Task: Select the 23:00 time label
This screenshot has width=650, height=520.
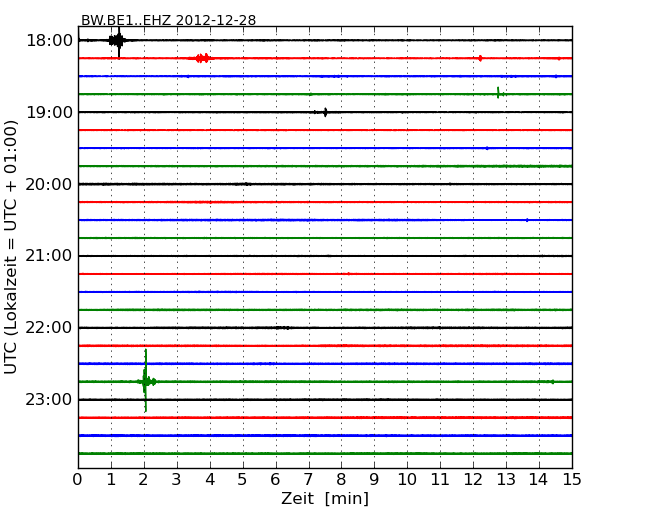Action: point(49,399)
